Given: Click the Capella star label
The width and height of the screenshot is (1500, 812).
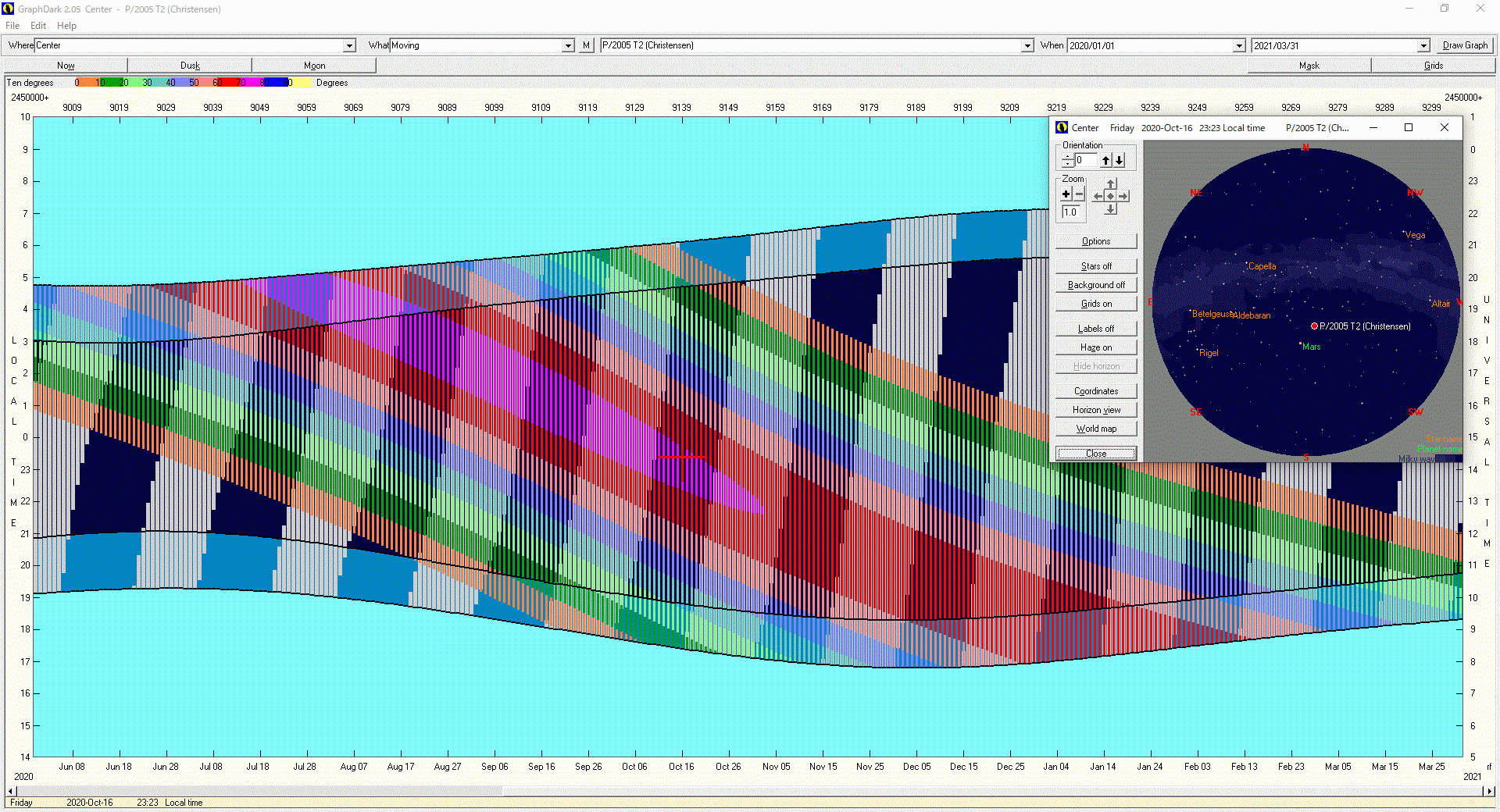Looking at the screenshot, I should point(1262,266).
